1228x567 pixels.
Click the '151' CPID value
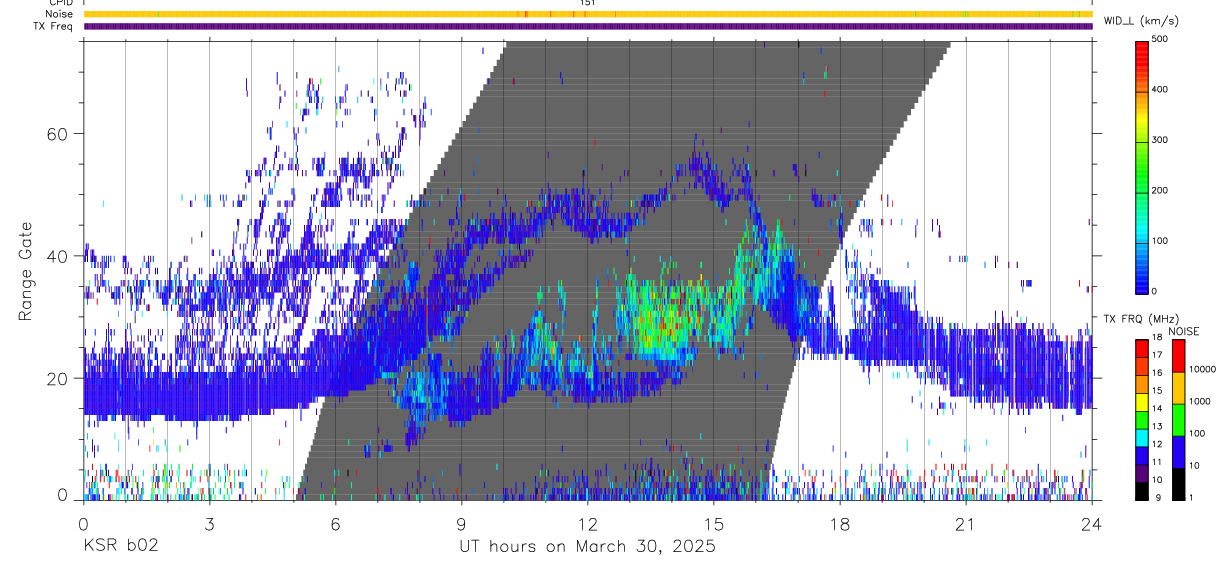[x=588, y=3]
